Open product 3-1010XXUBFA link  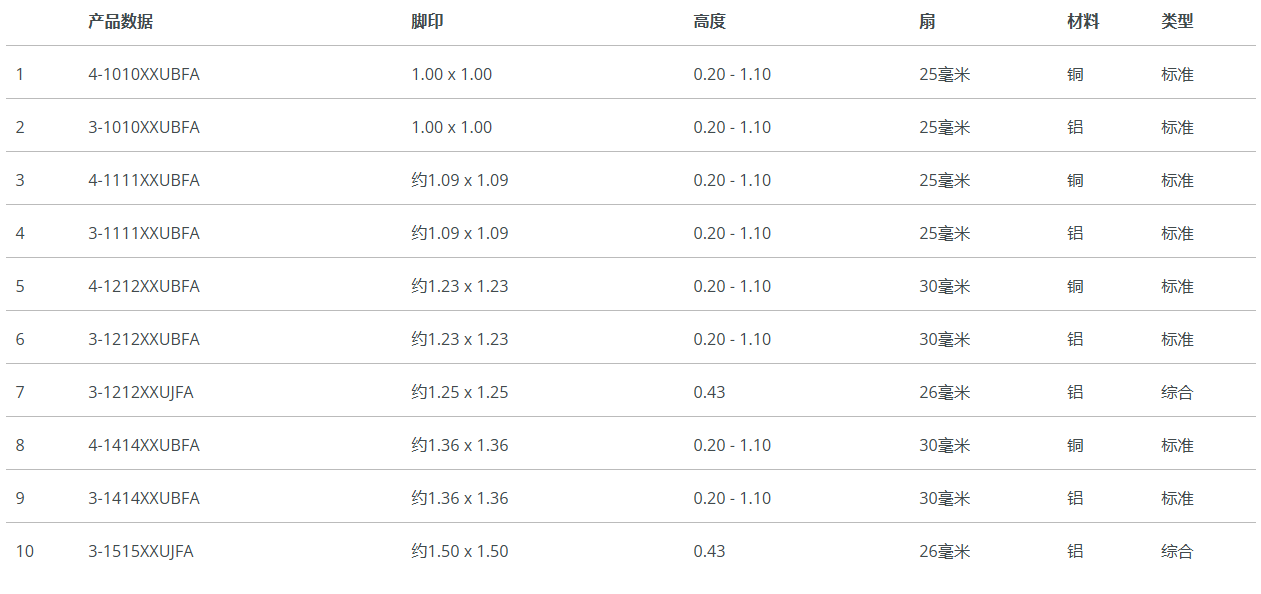pos(144,127)
